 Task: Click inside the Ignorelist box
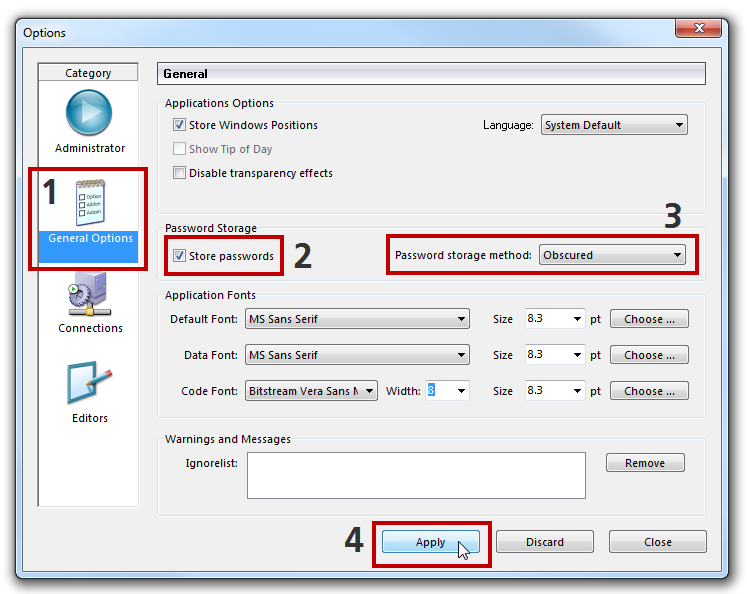click(416, 475)
